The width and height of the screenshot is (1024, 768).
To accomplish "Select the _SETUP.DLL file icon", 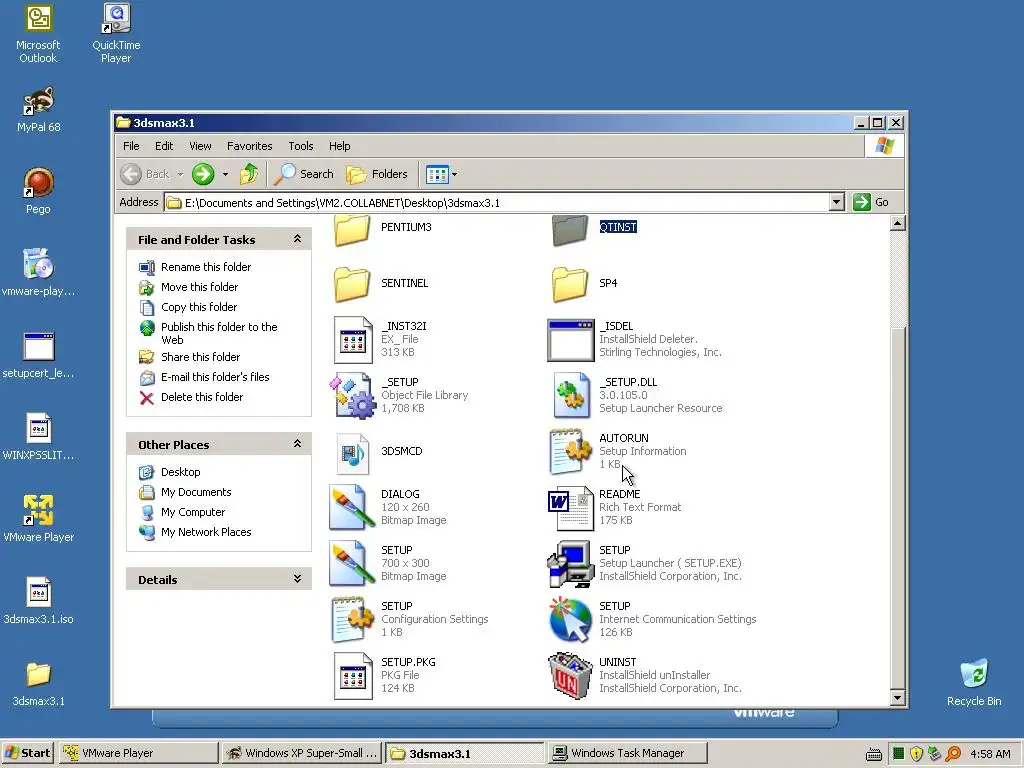I will (571, 395).
